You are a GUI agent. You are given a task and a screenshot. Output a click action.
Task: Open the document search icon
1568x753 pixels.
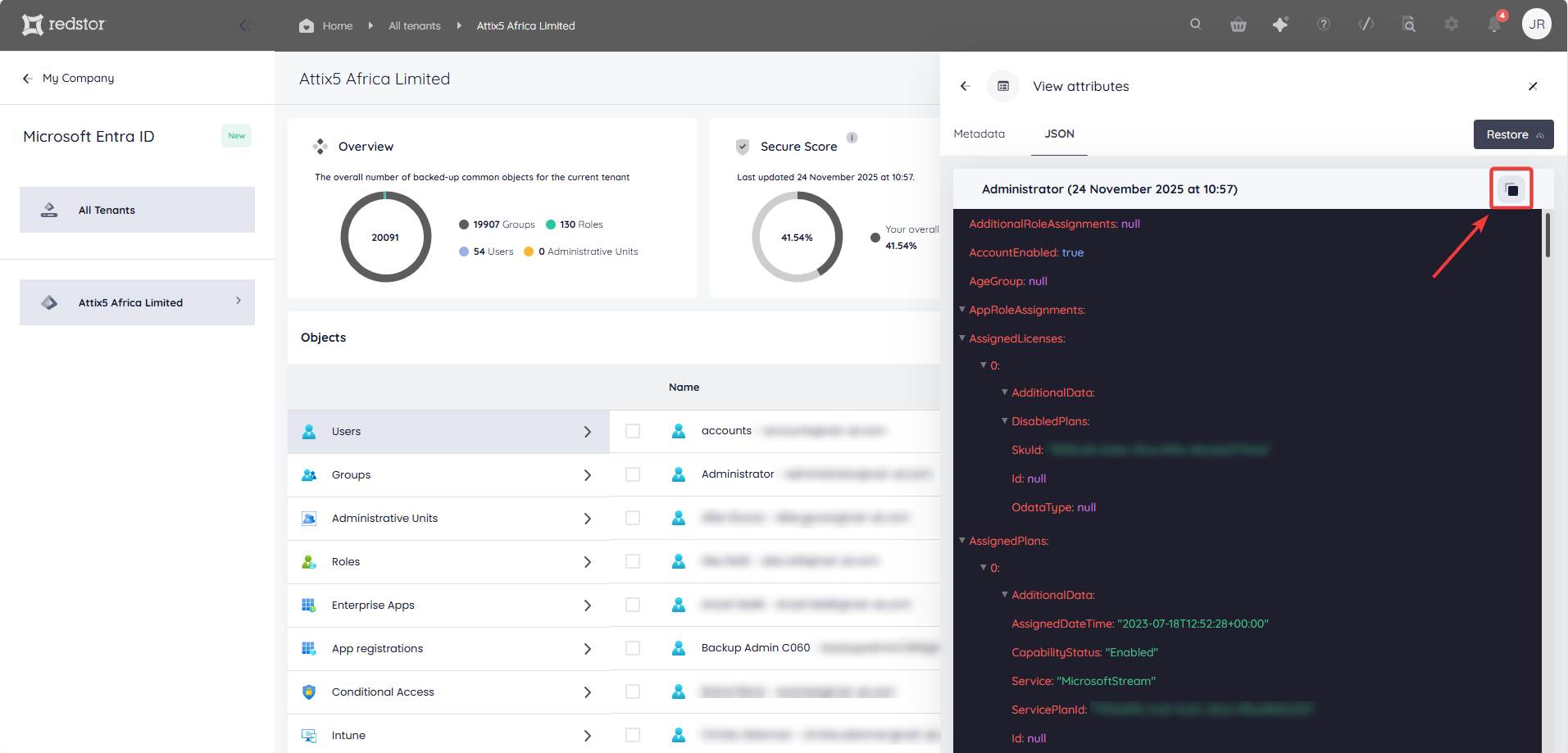tap(1409, 25)
